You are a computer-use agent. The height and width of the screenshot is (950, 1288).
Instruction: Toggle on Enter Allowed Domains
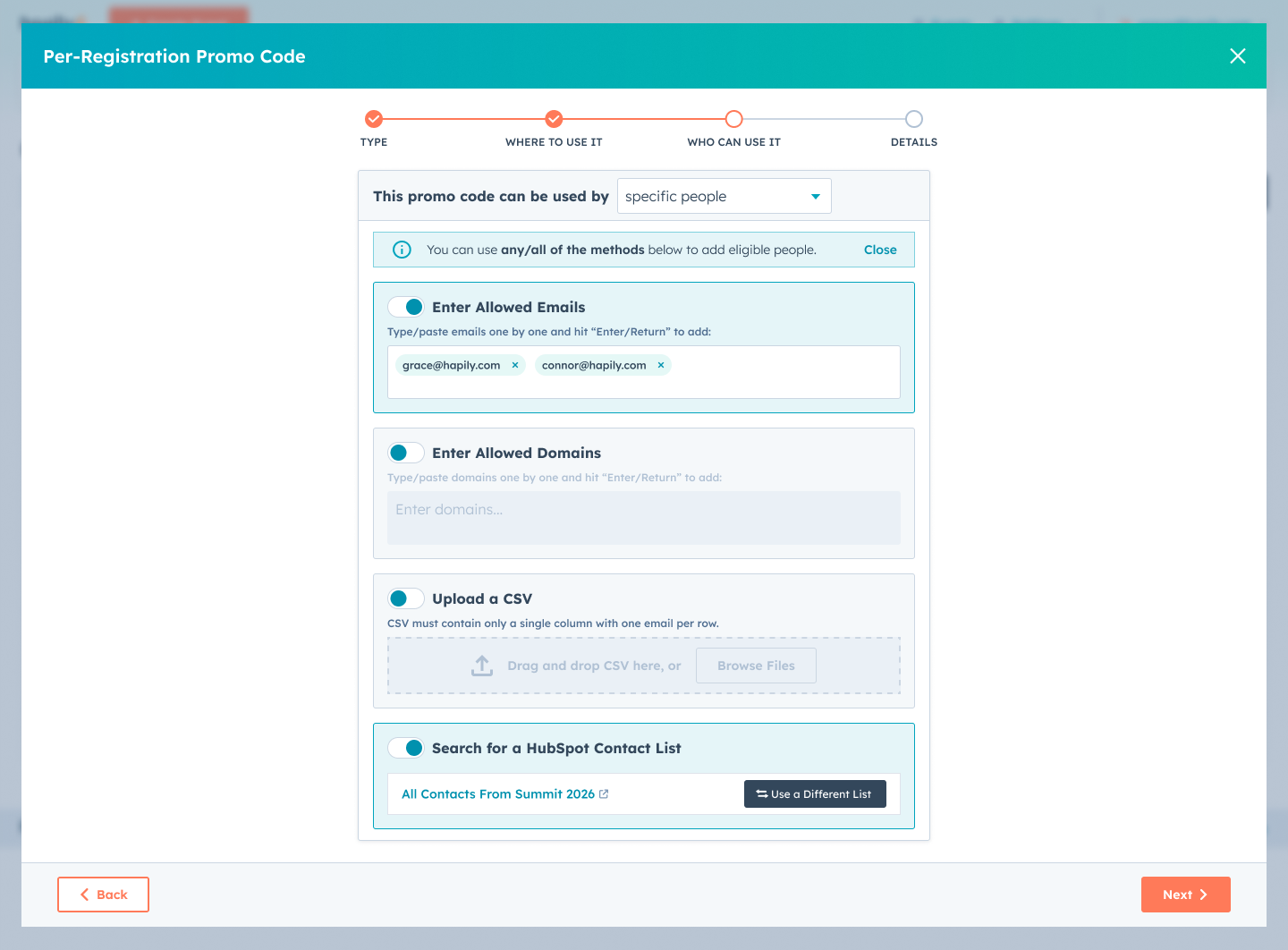click(406, 453)
